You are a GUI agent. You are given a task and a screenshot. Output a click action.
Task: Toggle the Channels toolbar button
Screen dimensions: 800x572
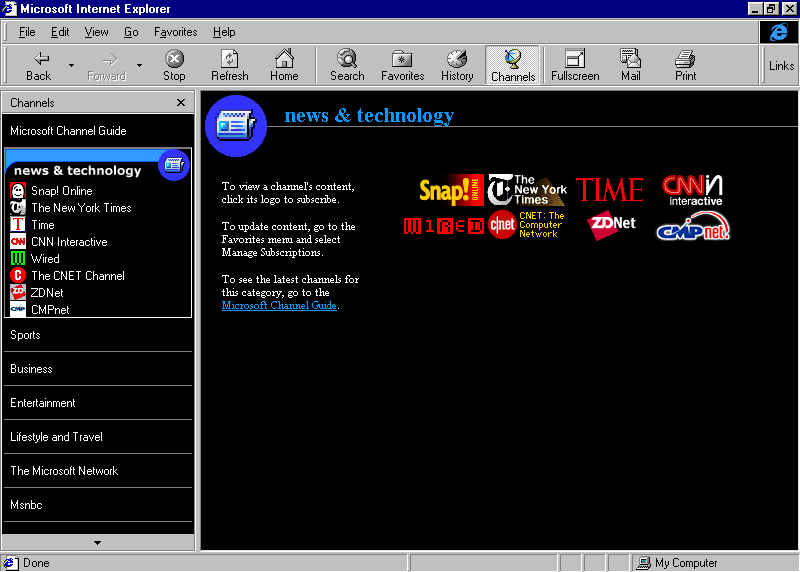[513, 65]
